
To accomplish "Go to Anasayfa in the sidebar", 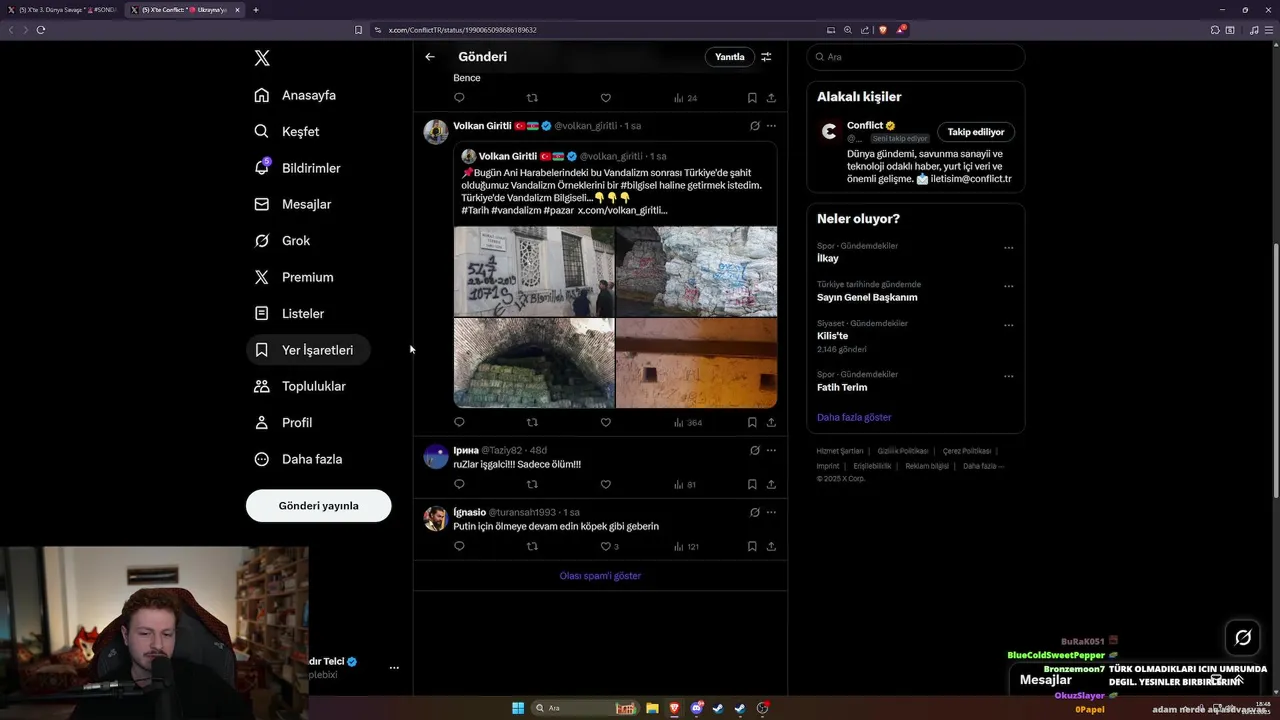I will click(x=295, y=95).
